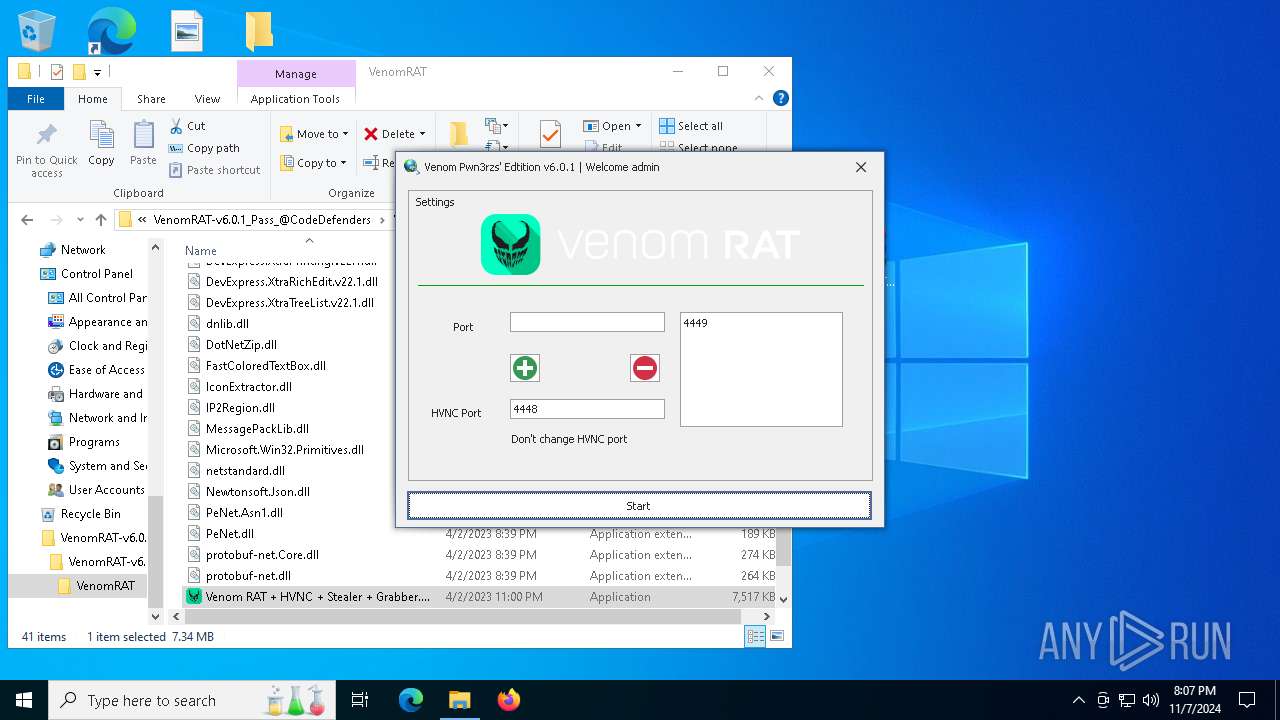Select Newtonsoft.Json.dll file

(257, 492)
